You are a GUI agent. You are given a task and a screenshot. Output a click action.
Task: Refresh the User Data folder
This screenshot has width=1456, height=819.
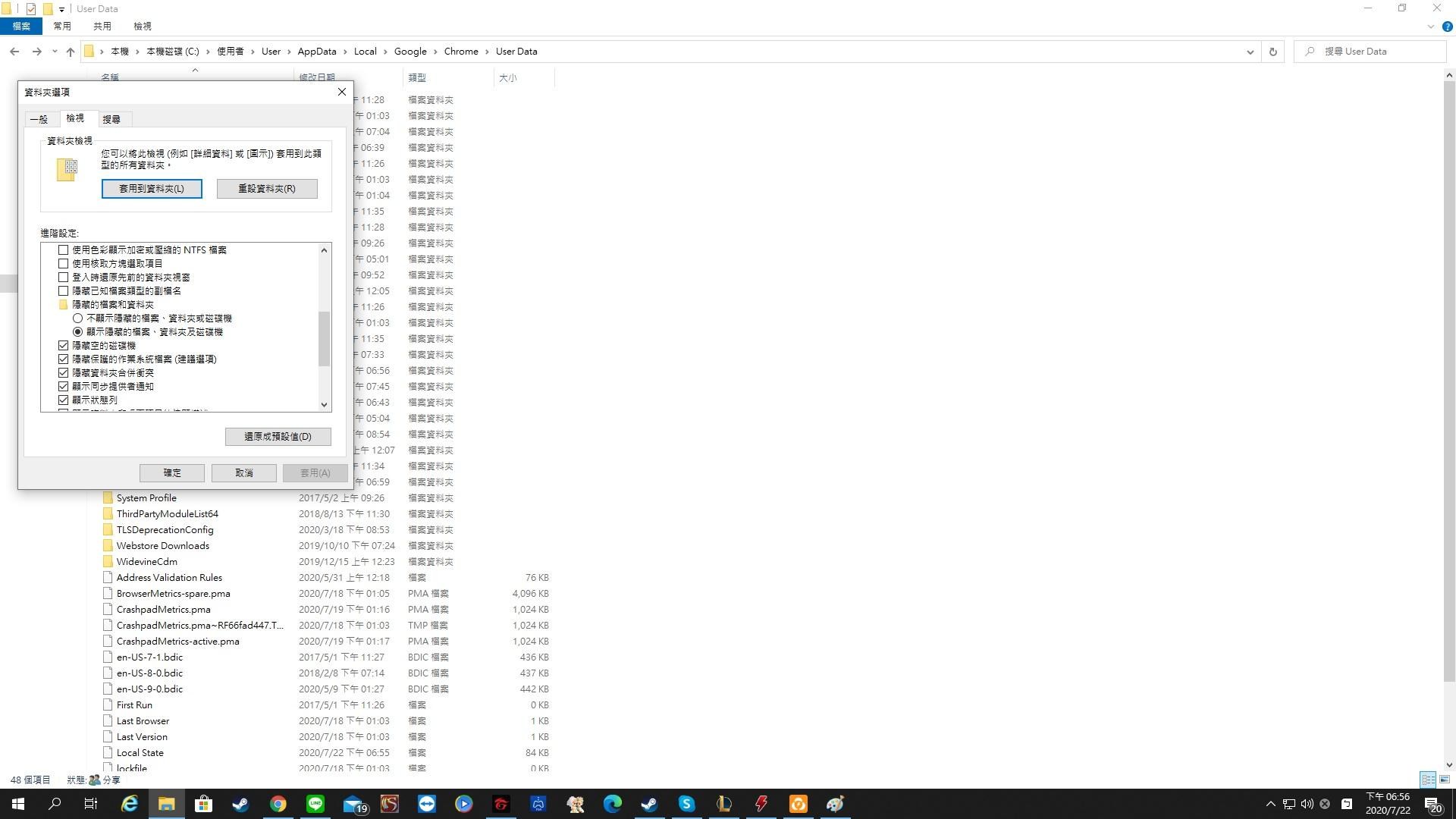tap(1273, 52)
